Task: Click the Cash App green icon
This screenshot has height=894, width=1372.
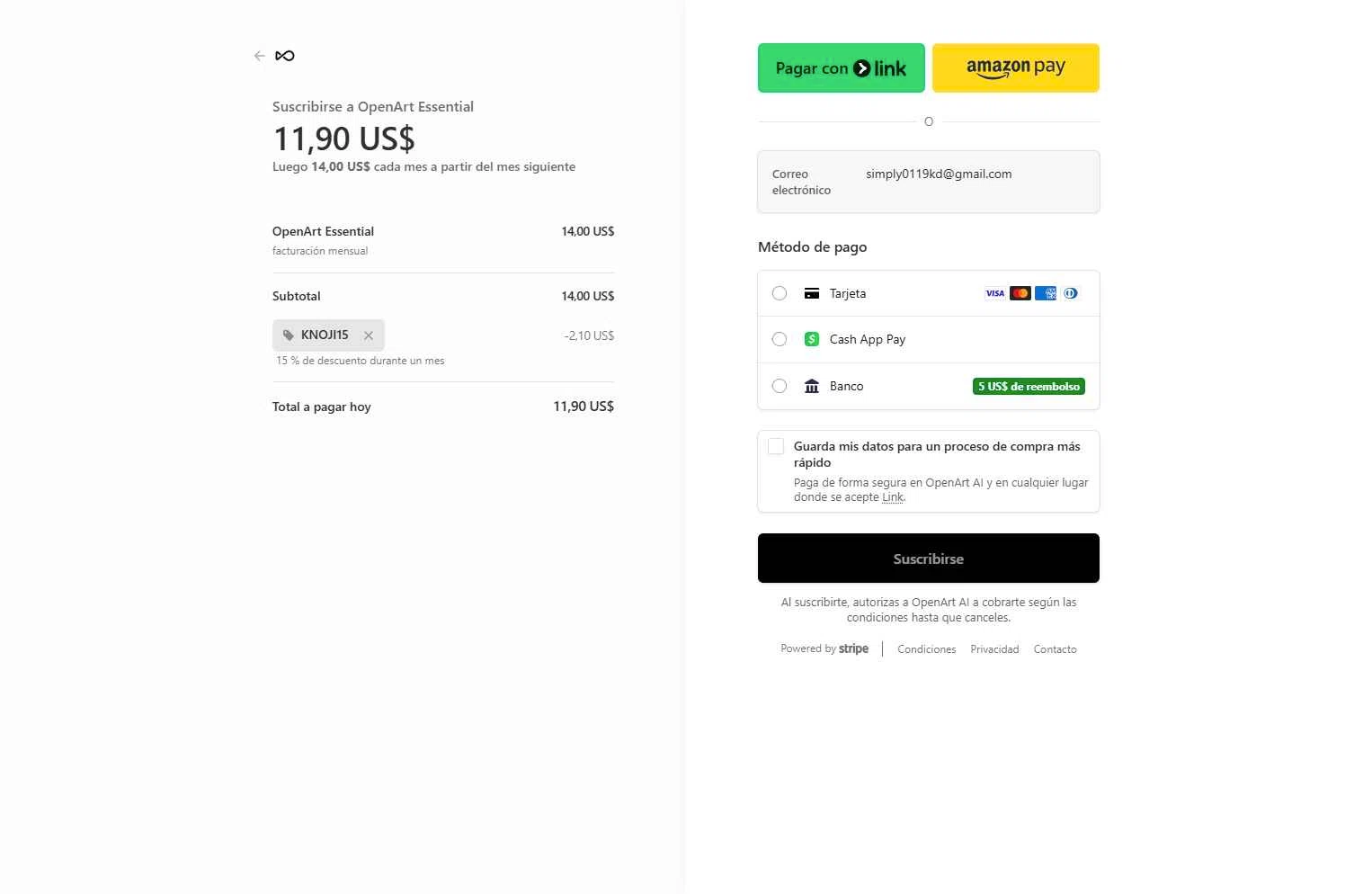Action: pos(812,339)
